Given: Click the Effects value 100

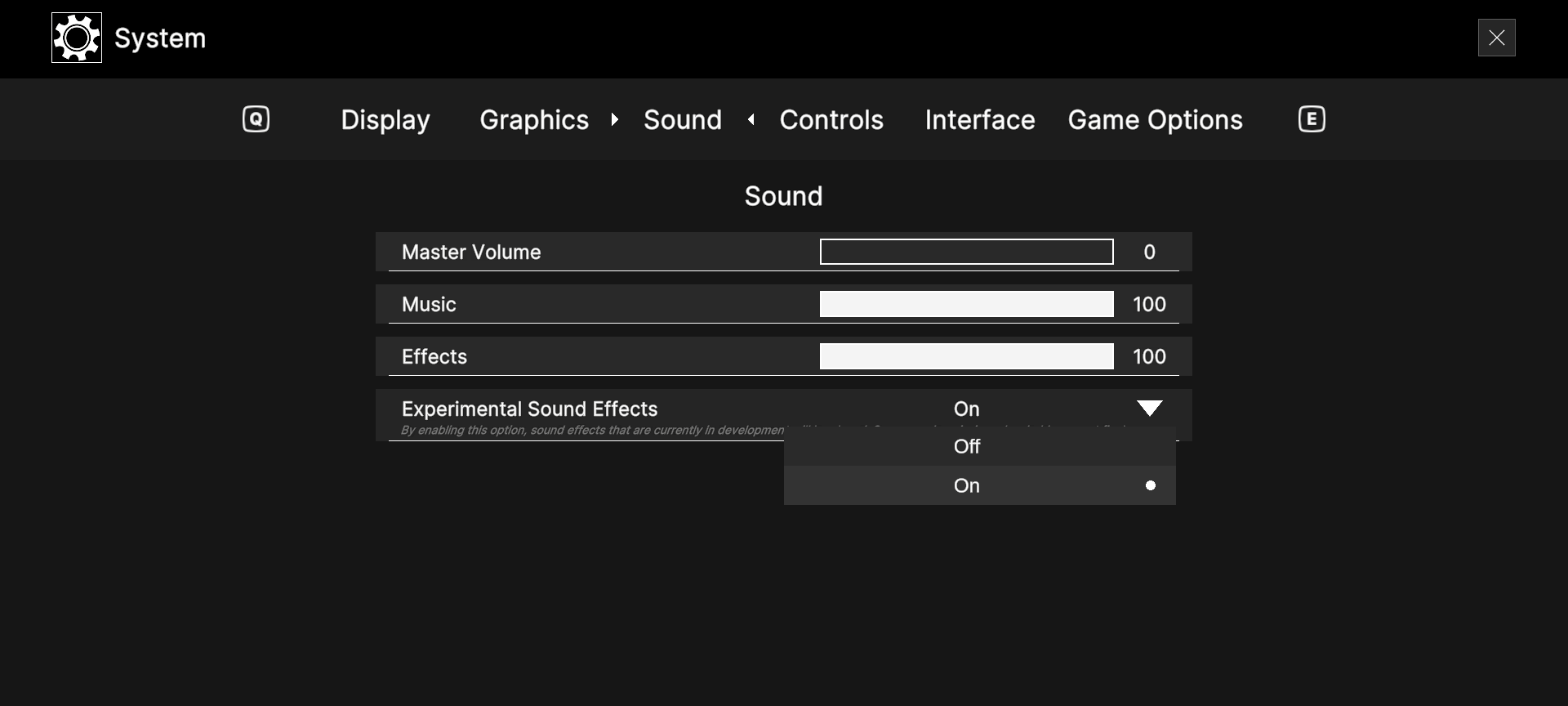Looking at the screenshot, I should [1149, 357].
